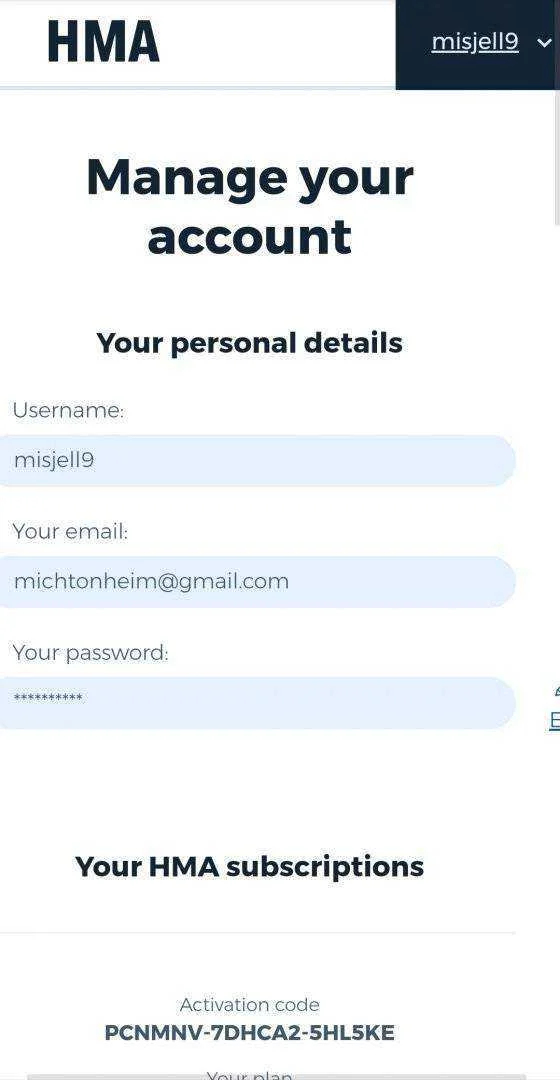Viewport: 560px width, 1080px height.
Task: Click the dark account menu header panel
Action: [x=478, y=45]
